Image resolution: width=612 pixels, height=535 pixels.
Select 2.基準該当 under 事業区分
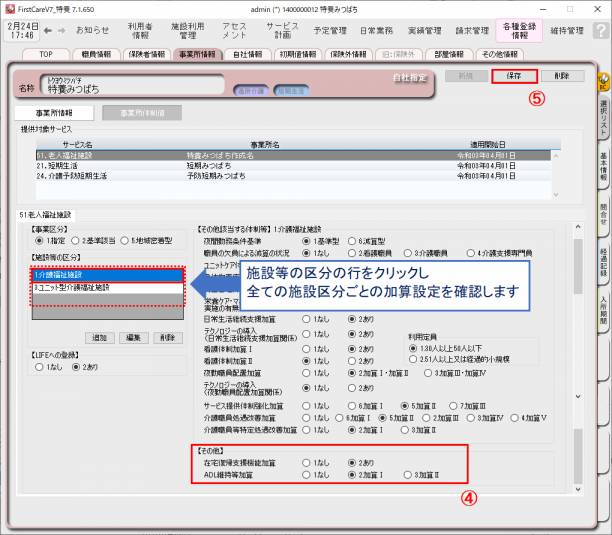pyautogui.click(x=74, y=241)
